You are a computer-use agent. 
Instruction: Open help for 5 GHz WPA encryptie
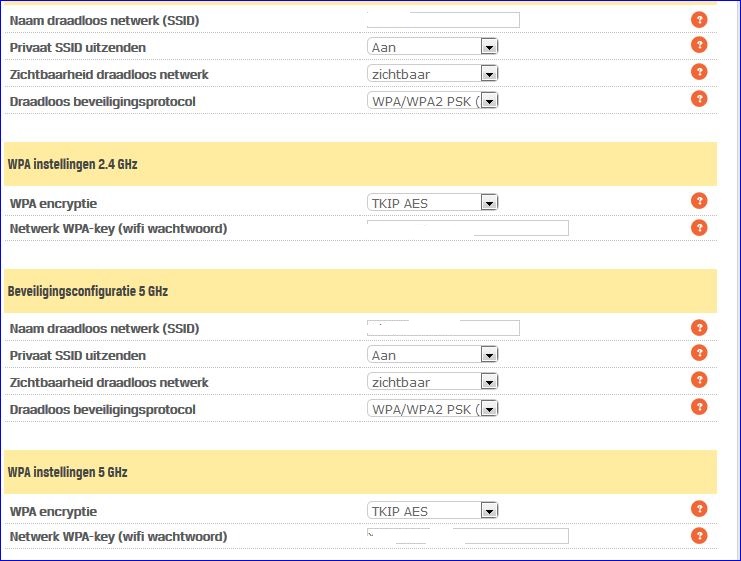point(699,510)
